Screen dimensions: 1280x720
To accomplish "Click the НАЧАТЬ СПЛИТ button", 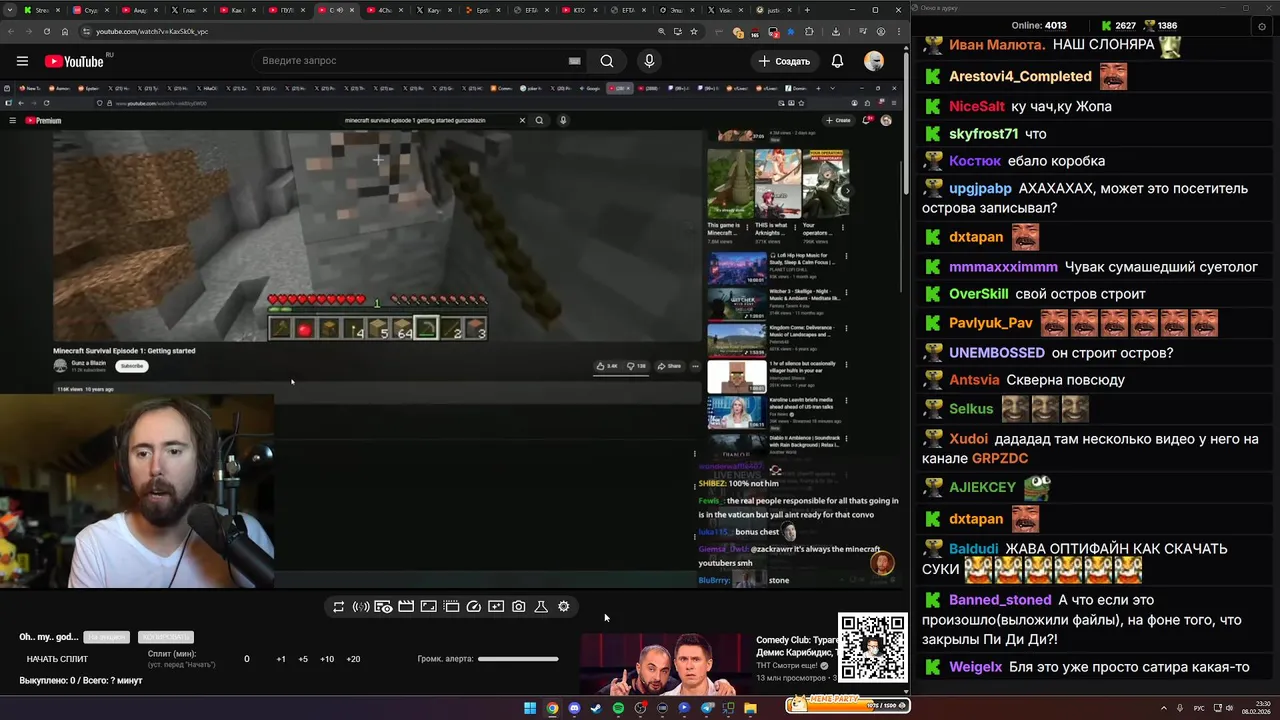I will click(57, 659).
